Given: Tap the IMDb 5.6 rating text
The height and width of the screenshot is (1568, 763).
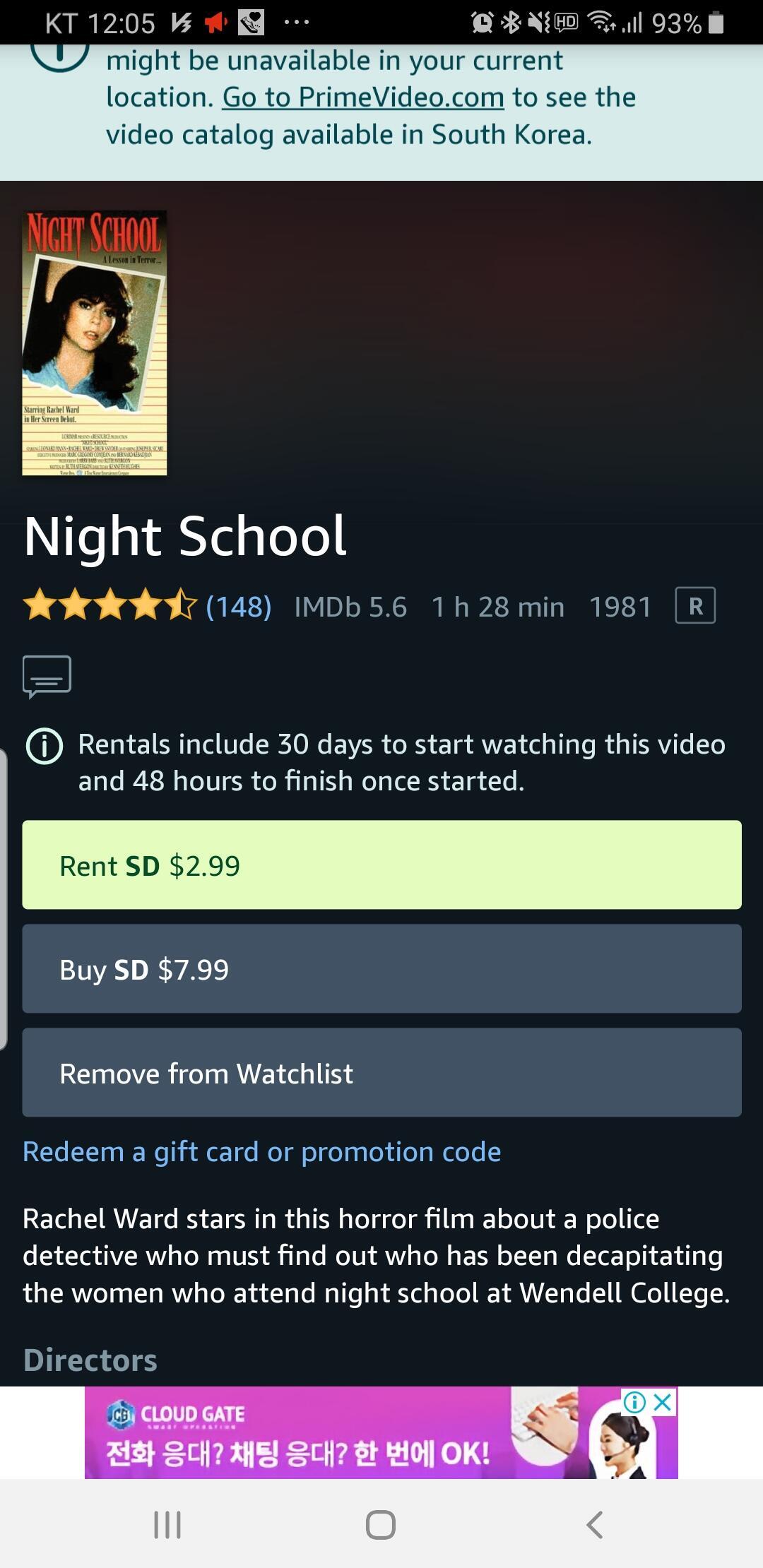Looking at the screenshot, I should click(x=350, y=607).
